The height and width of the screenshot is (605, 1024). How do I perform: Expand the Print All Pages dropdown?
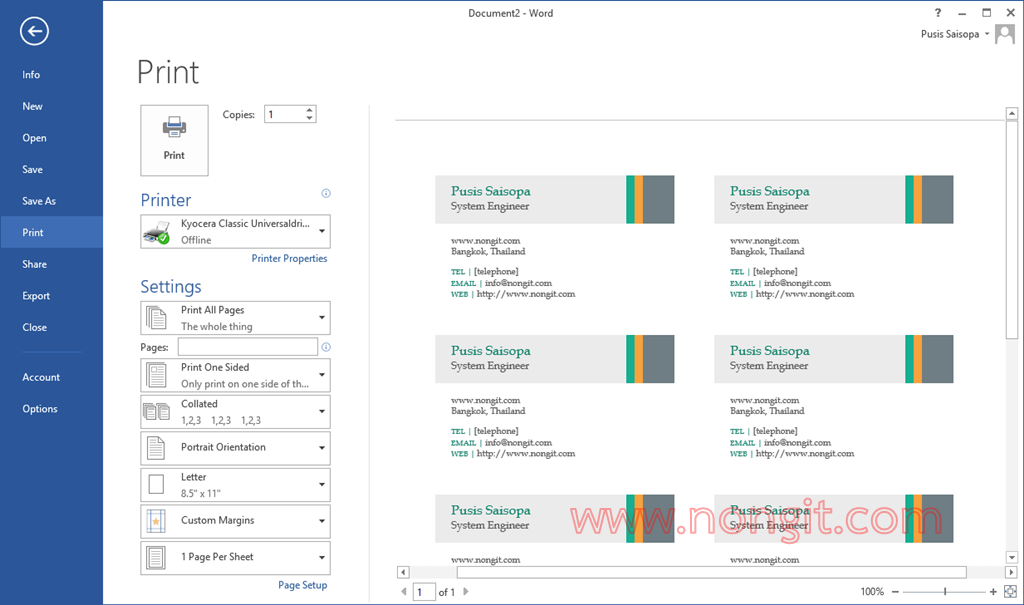pyautogui.click(x=322, y=318)
